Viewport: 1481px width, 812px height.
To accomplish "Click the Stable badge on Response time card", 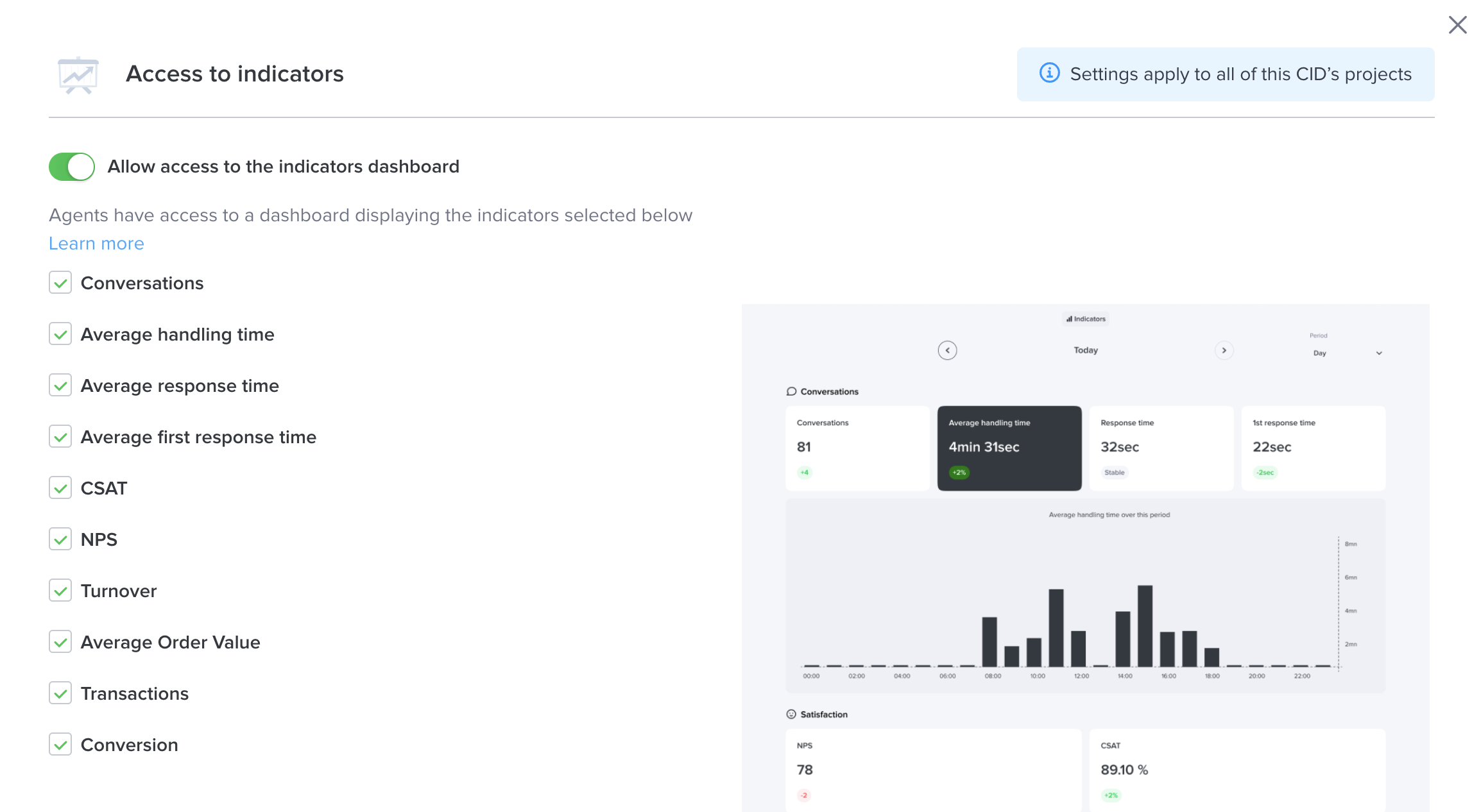I will coord(1114,473).
